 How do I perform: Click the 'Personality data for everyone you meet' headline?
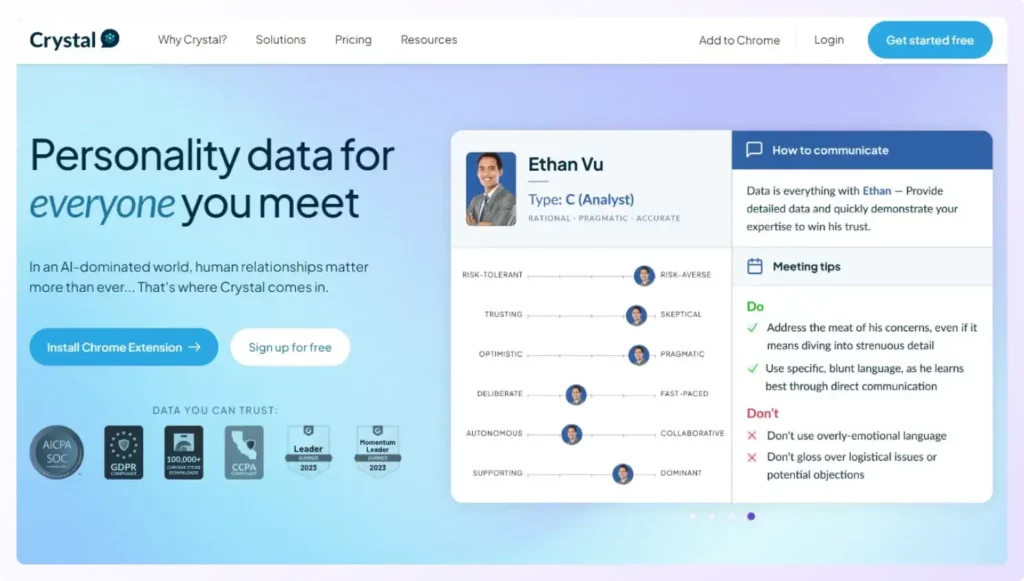coord(212,178)
